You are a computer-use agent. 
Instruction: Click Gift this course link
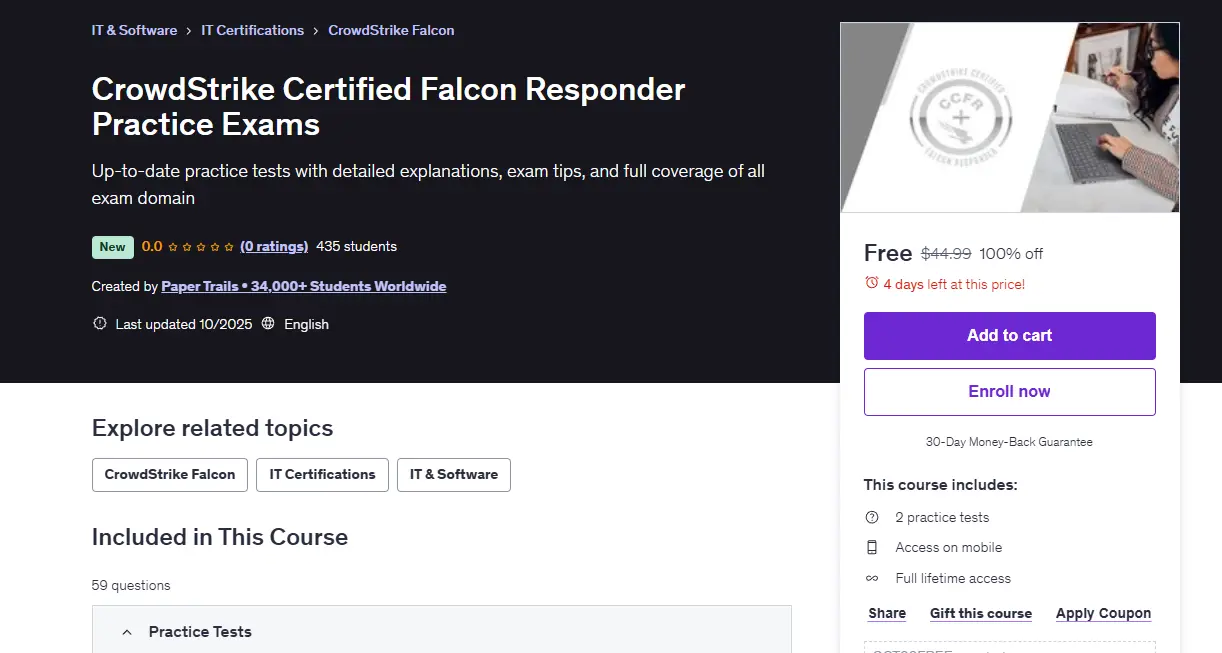981,613
